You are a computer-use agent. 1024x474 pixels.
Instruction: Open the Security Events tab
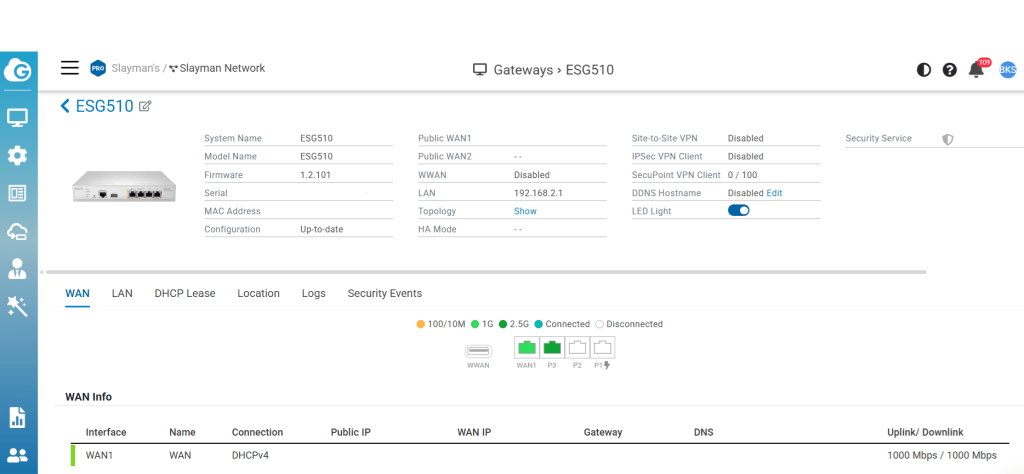tap(385, 293)
